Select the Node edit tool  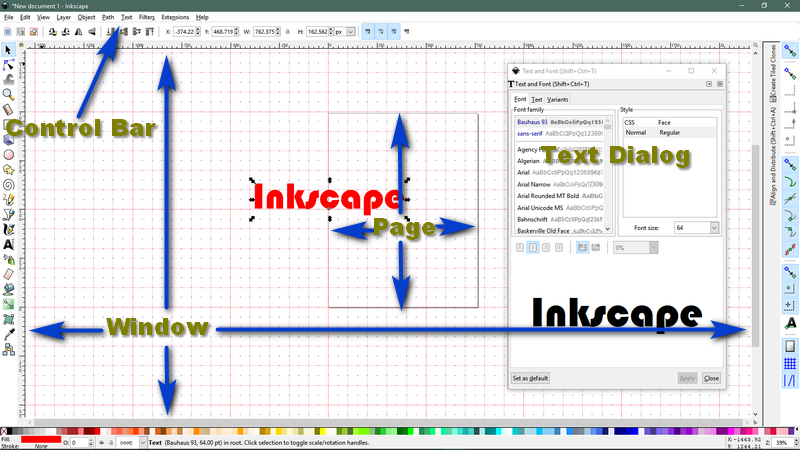(x=8, y=64)
